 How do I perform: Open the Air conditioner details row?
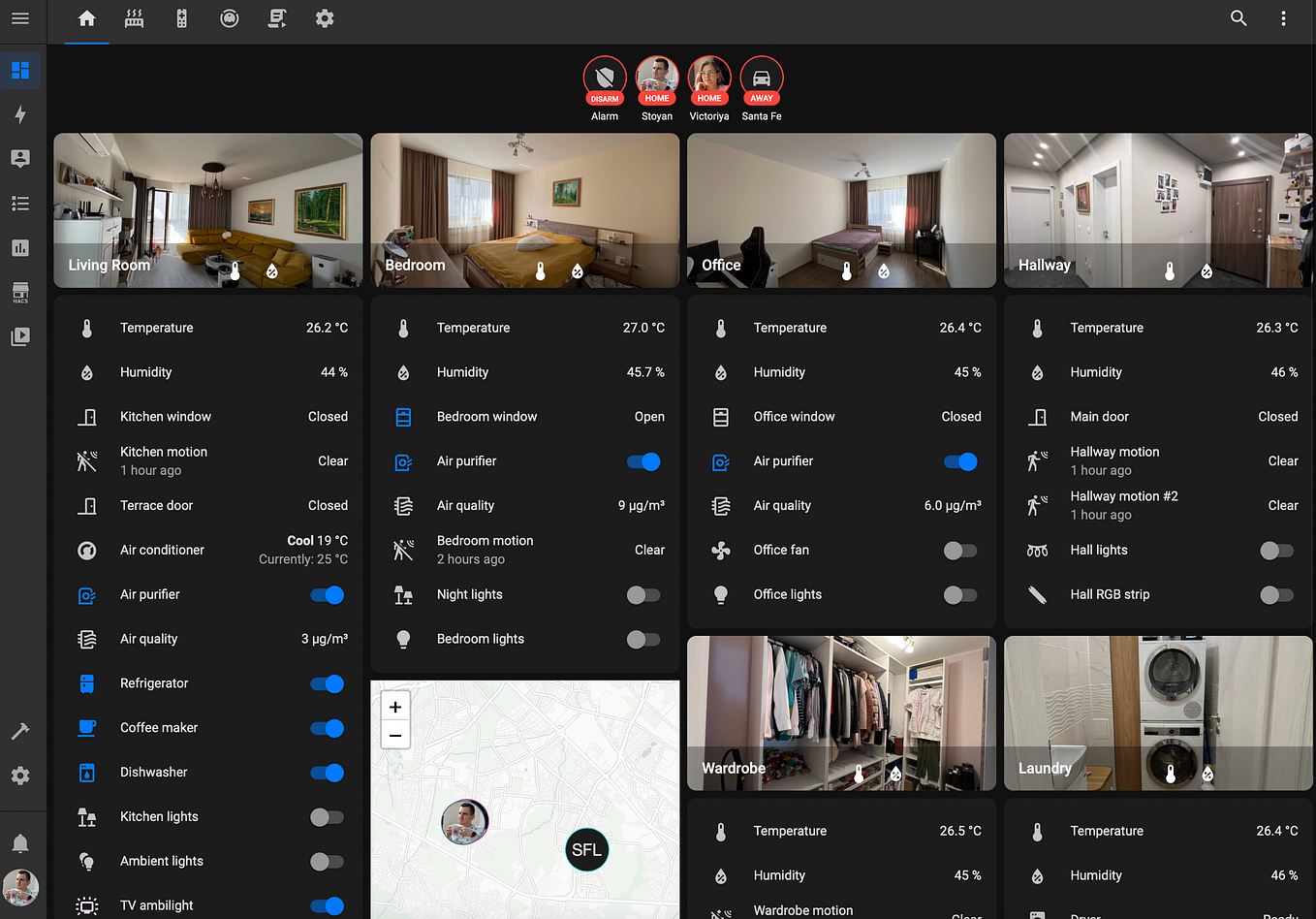[208, 551]
